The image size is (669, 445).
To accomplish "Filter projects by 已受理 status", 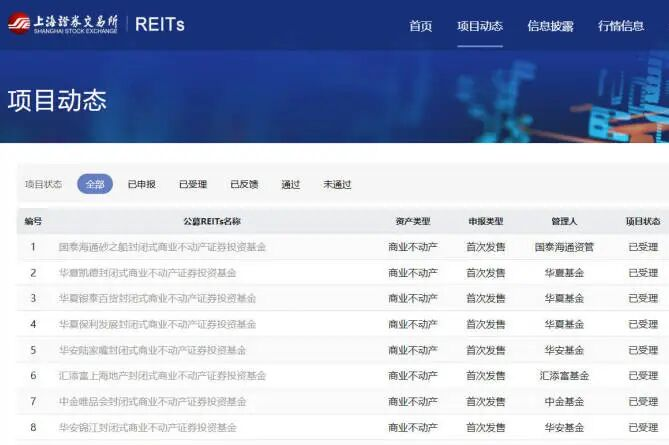I will pos(193,184).
